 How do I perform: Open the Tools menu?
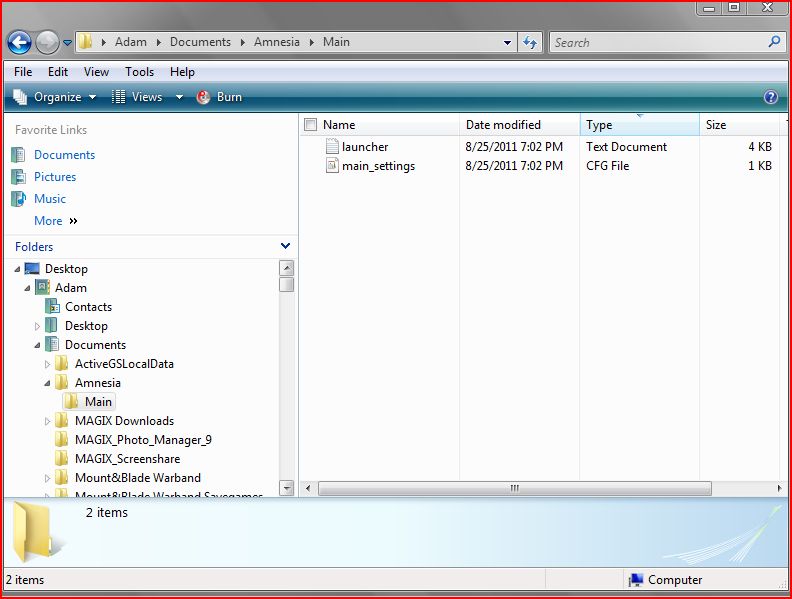click(x=139, y=72)
